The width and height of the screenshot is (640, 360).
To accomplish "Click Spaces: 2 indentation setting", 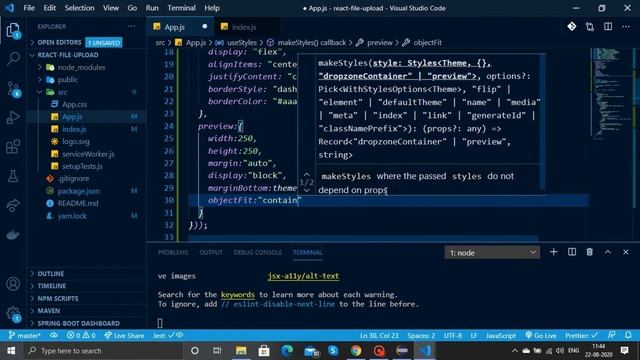I will [x=421, y=336].
